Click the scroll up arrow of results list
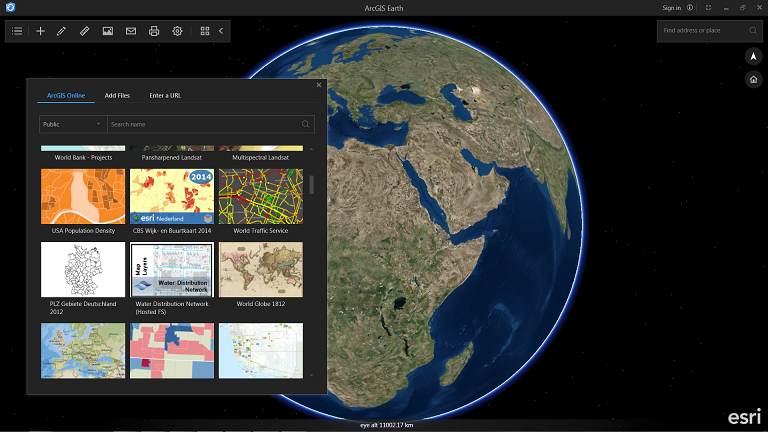The image size is (768, 432). (312, 149)
